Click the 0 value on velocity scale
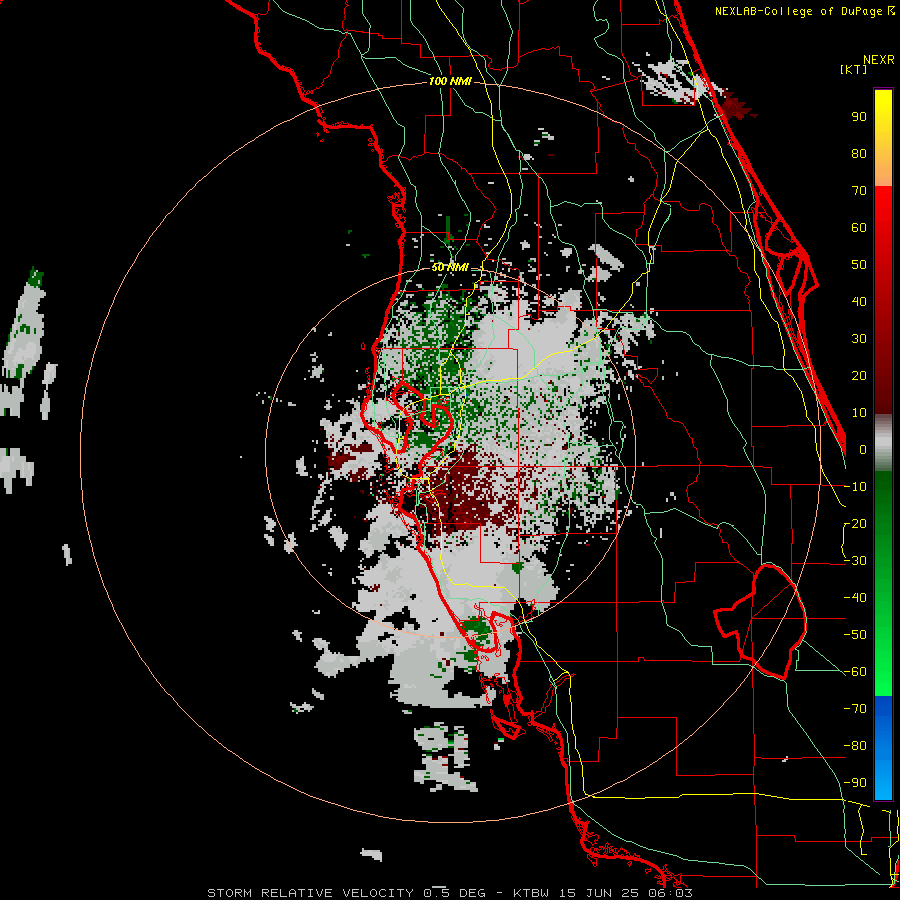Image resolution: width=900 pixels, height=900 pixels. pyautogui.click(x=863, y=450)
